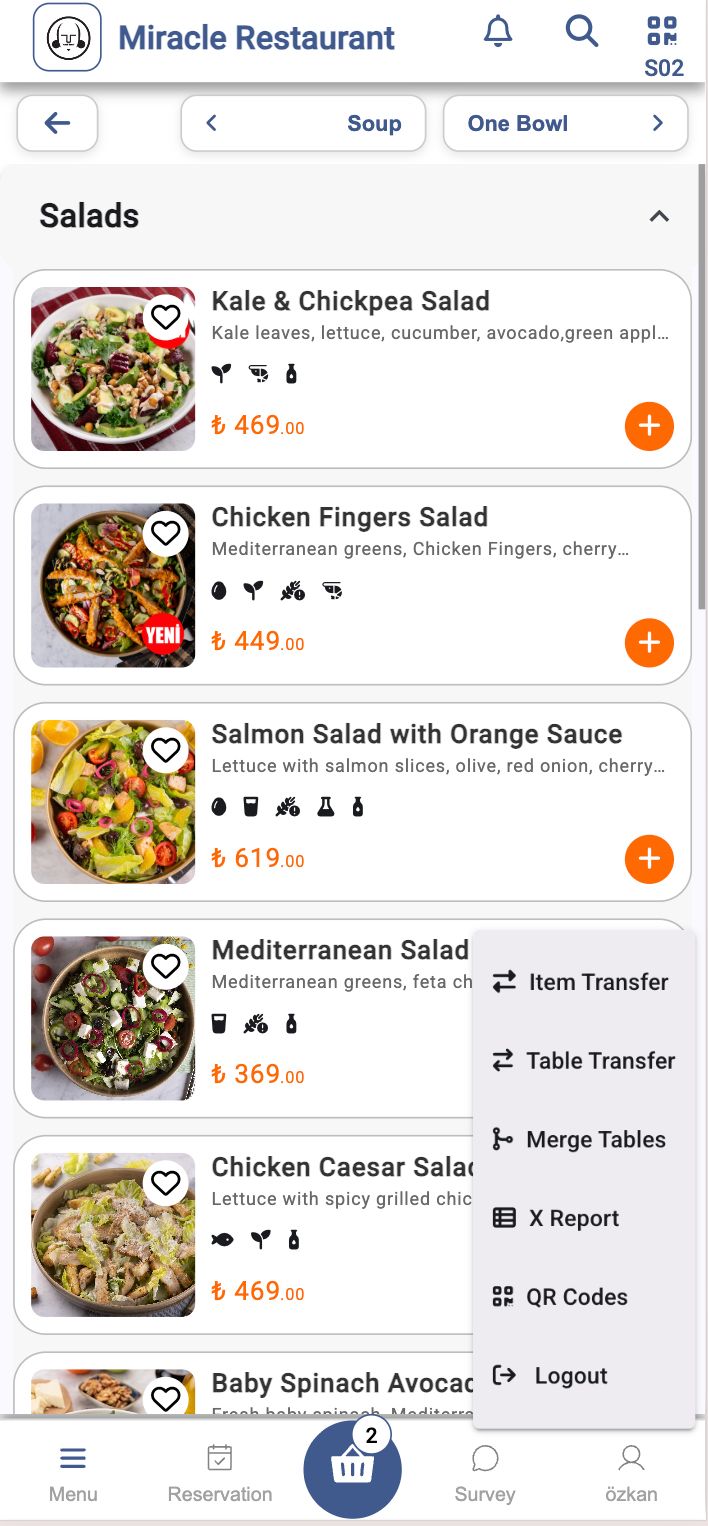Collapse the Salads section
Screen dimensions: 708x1526
[659, 216]
